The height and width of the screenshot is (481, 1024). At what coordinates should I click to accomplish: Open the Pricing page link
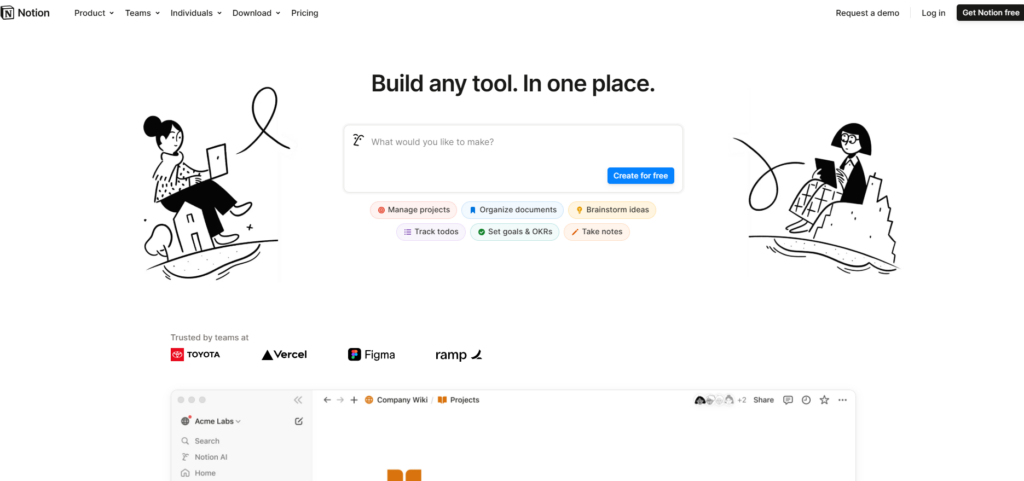click(305, 13)
